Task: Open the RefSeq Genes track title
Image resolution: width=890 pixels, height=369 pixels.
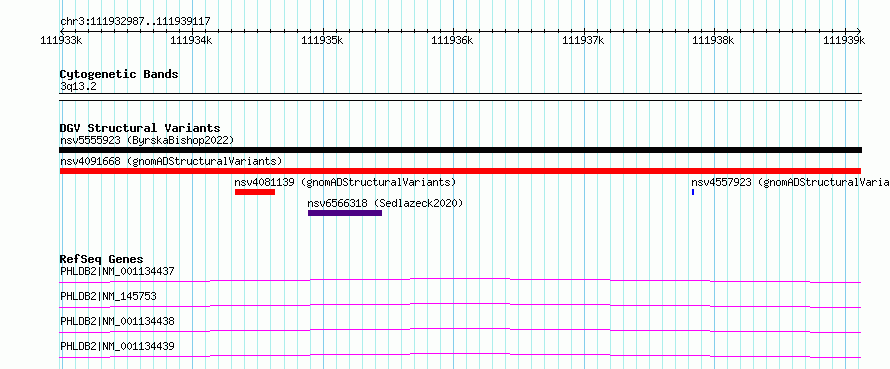Action: (101, 259)
